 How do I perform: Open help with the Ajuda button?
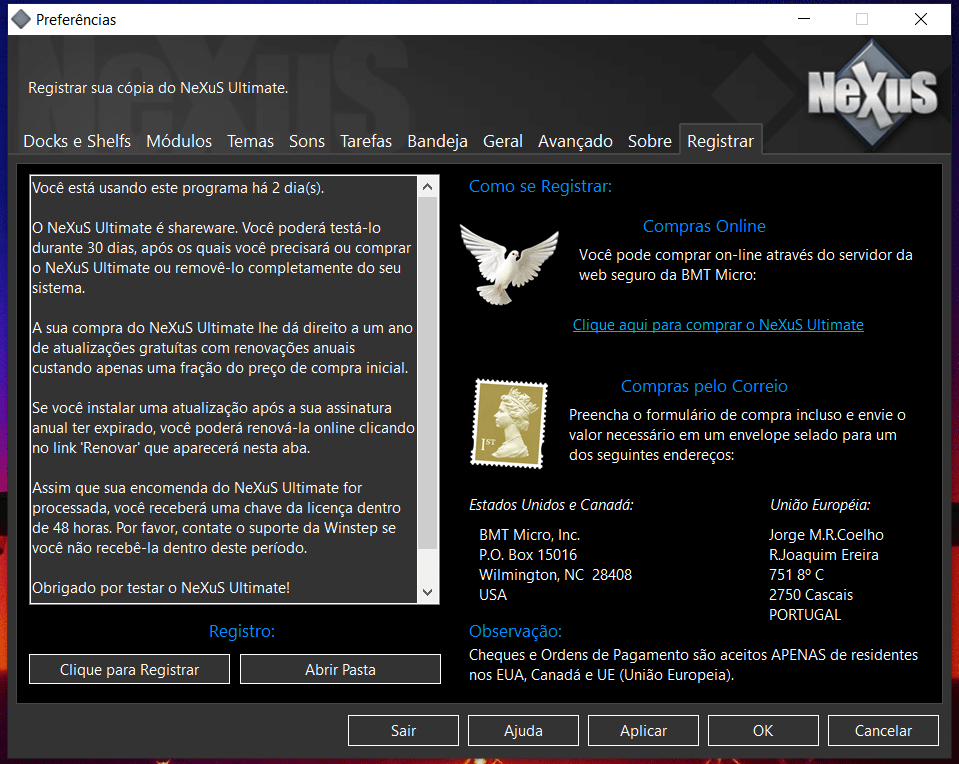pyautogui.click(x=523, y=731)
